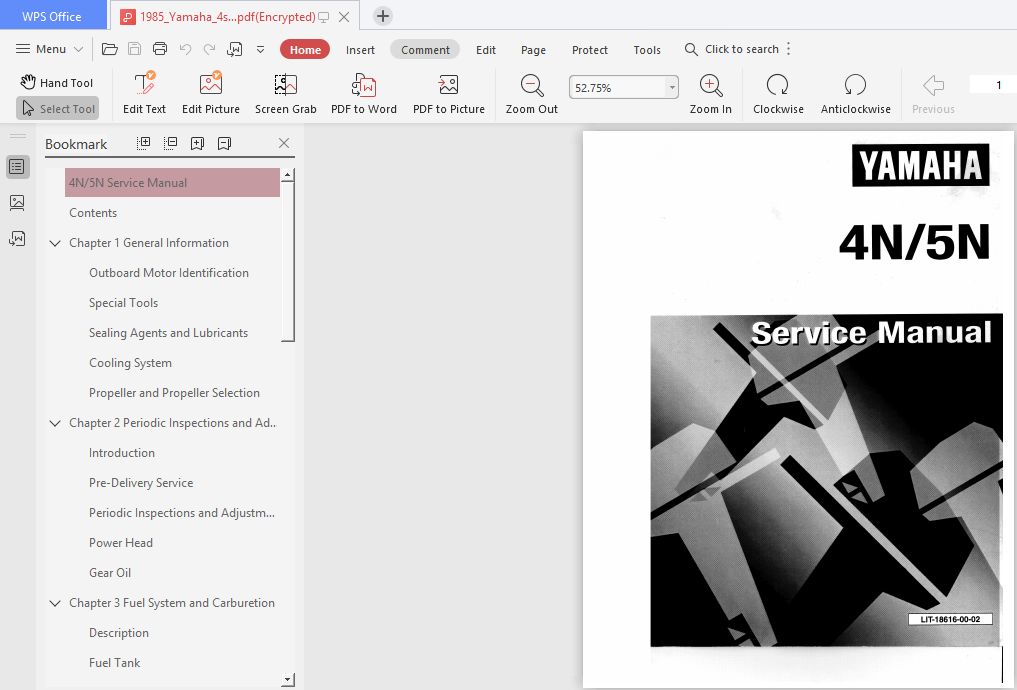This screenshot has width=1017, height=690.
Task: Collapse Chapter 1 General Information
Action: (x=55, y=243)
